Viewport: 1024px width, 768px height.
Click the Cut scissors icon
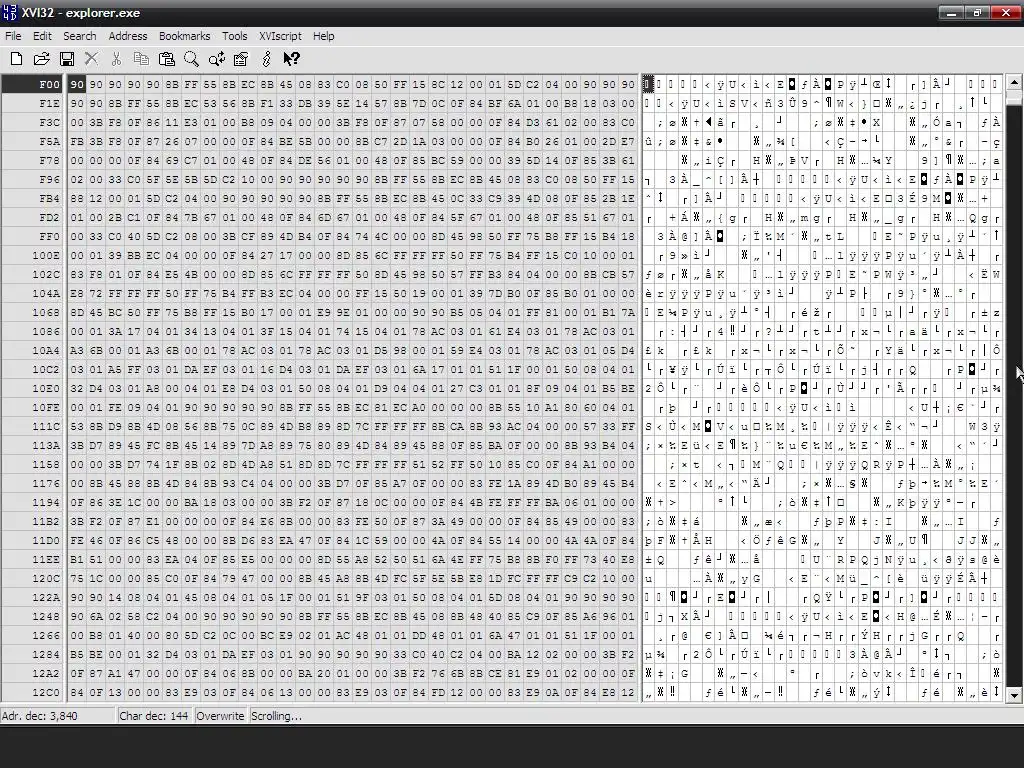point(116,59)
